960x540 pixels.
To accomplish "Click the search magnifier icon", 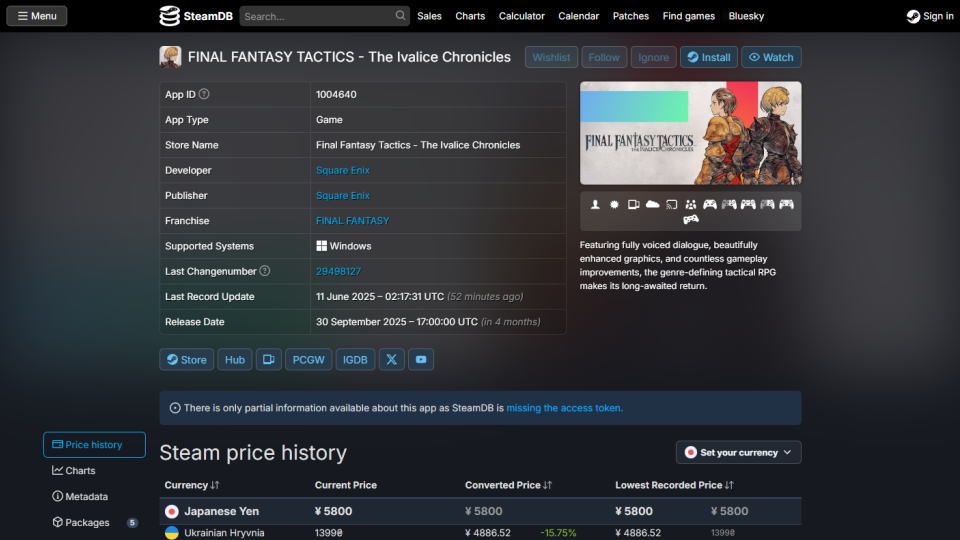I will [400, 15].
